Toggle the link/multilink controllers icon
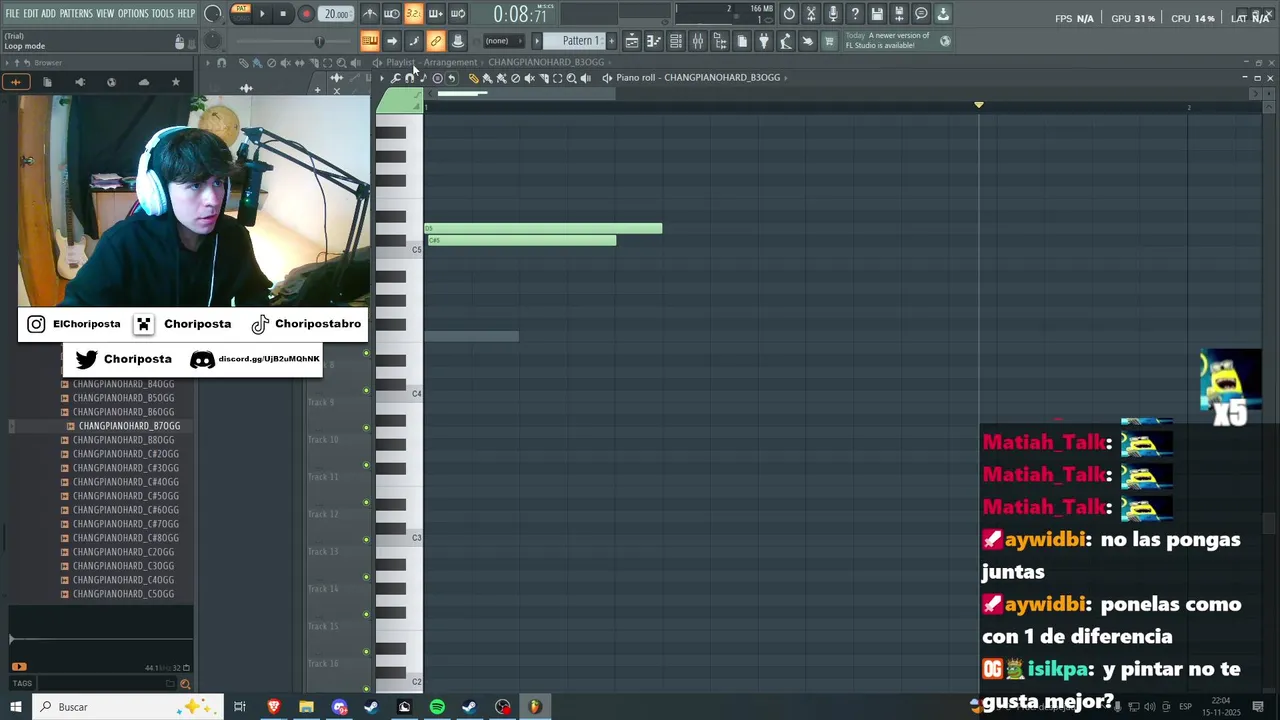The height and width of the screenshot is (720, 1280). pos(435,41)
